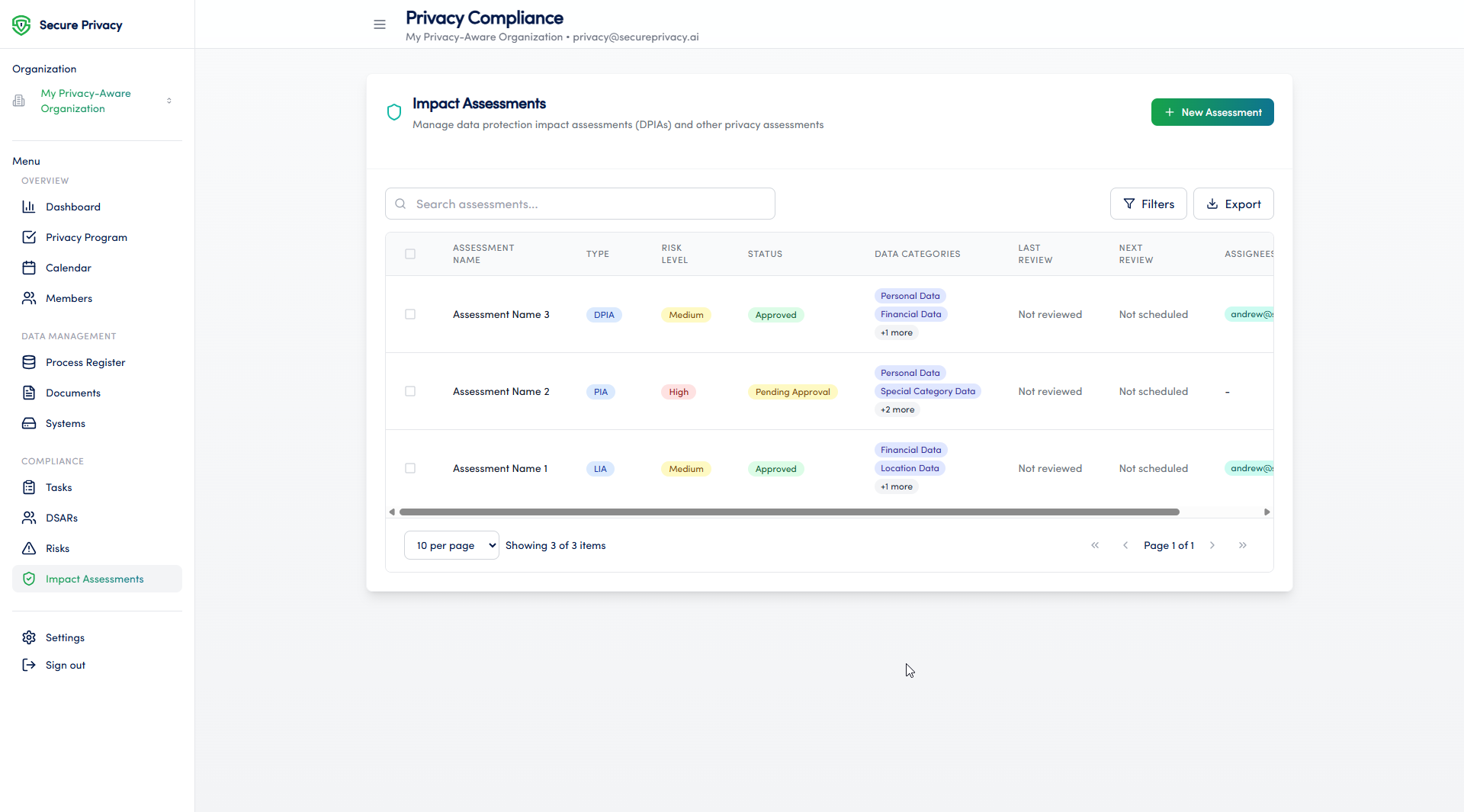Click the Members people icon
The height and width of the screenshot is (812, 1464).
pos(29,298)
